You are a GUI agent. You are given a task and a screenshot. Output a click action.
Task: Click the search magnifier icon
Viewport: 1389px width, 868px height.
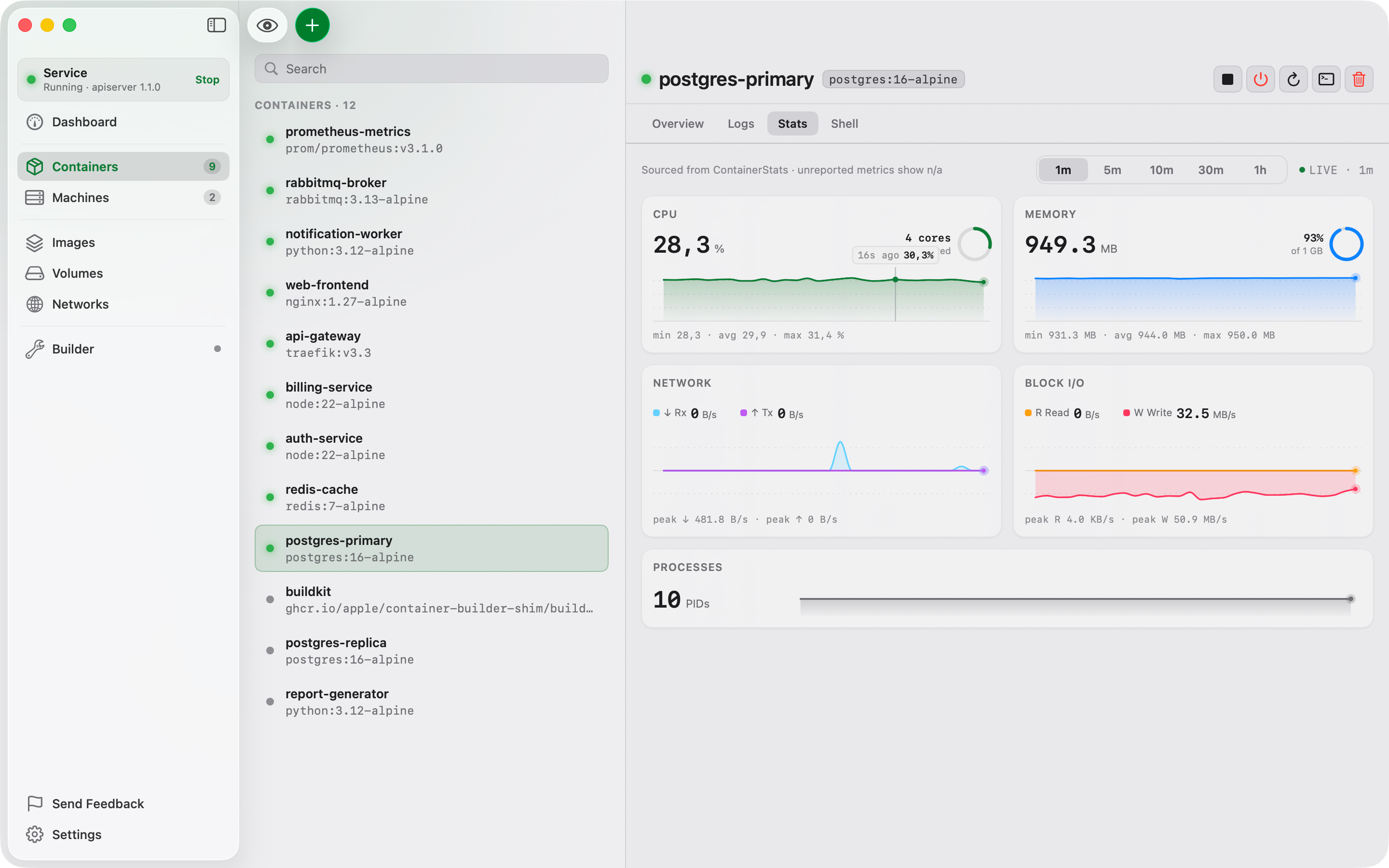click(x=271, y=69)
